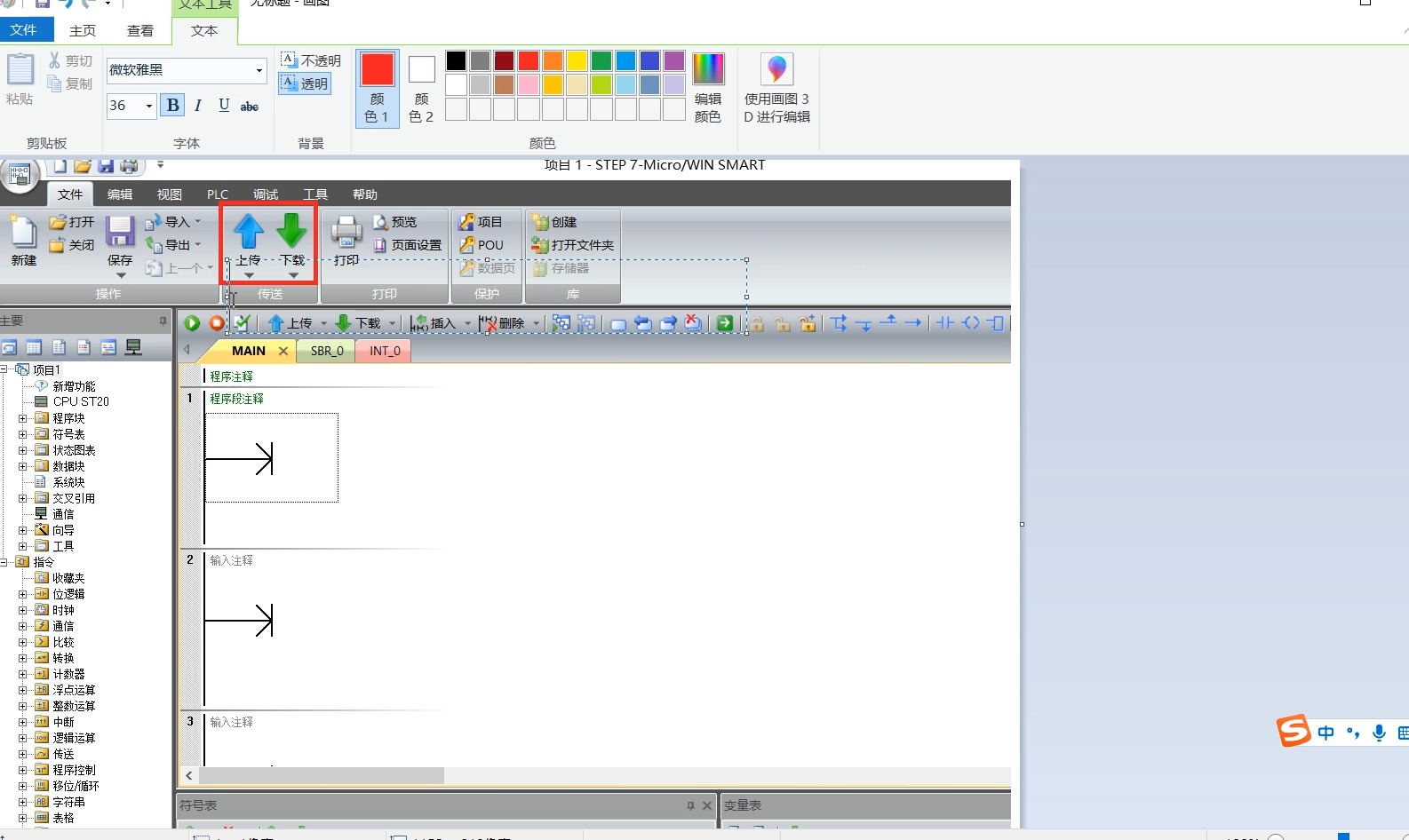Open dropdown arrow beside toolbar 下载
This screenshot has height=840, width=1409.
click(x=392, y=323)
